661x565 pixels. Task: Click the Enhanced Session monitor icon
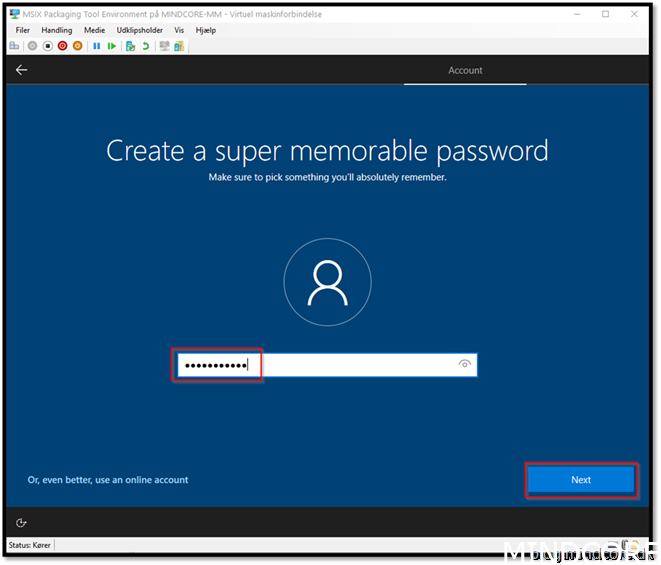tap(163, 46)
